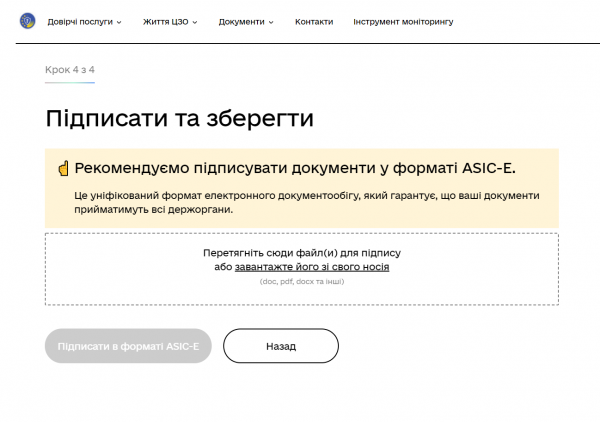Image resolution: width=600 pixels, height=422 pixels.
Task: Click the hint text (doc, pdf, docx та інші)
Action: click(x=302, y=282)
